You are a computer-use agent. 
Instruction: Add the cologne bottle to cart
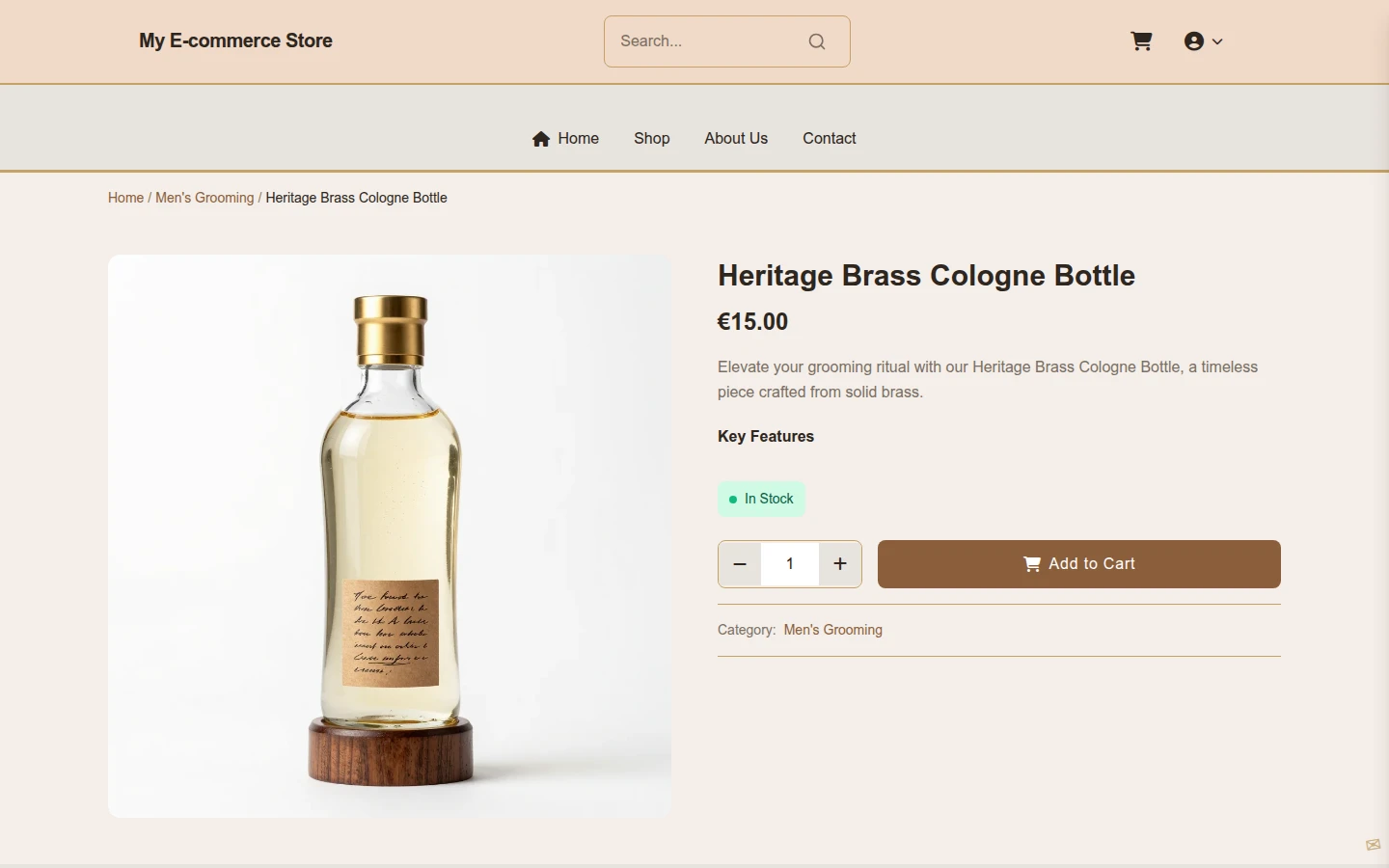(1079, 564)
